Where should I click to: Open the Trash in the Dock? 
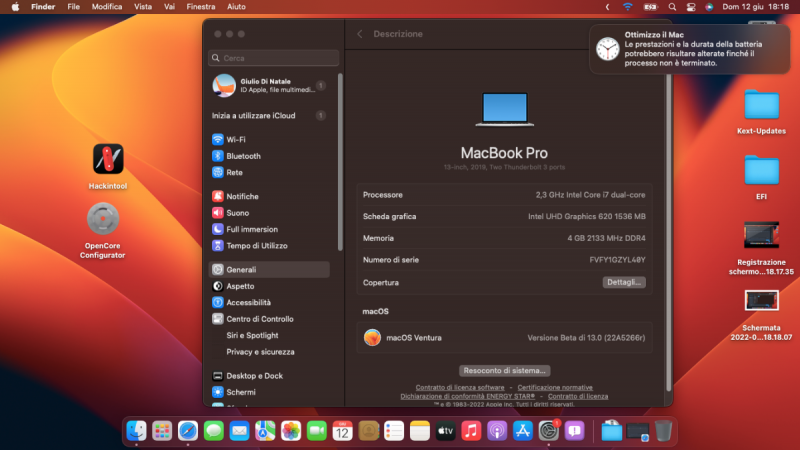point(663,431)
